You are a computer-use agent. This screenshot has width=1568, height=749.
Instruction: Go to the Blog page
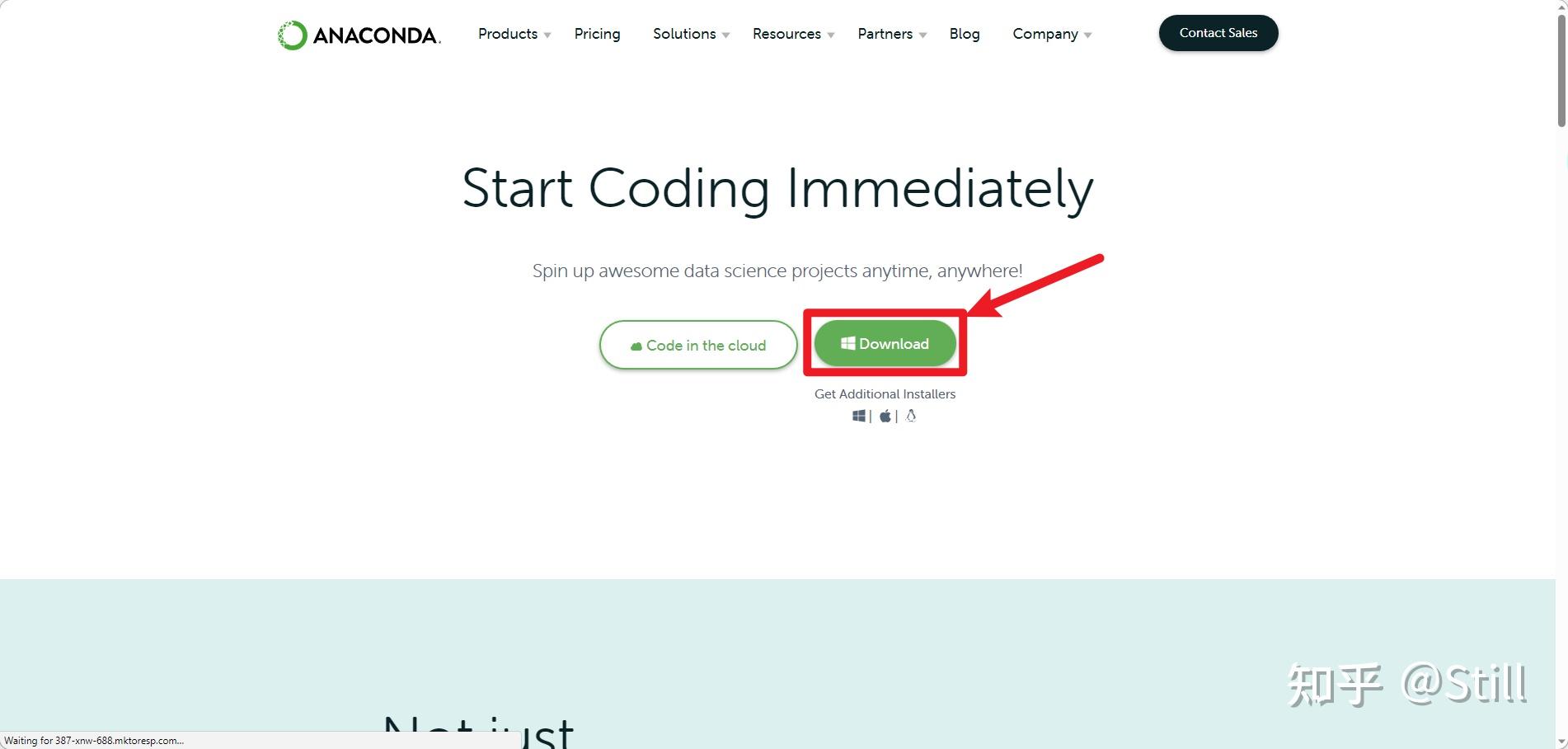pos(965,34)
